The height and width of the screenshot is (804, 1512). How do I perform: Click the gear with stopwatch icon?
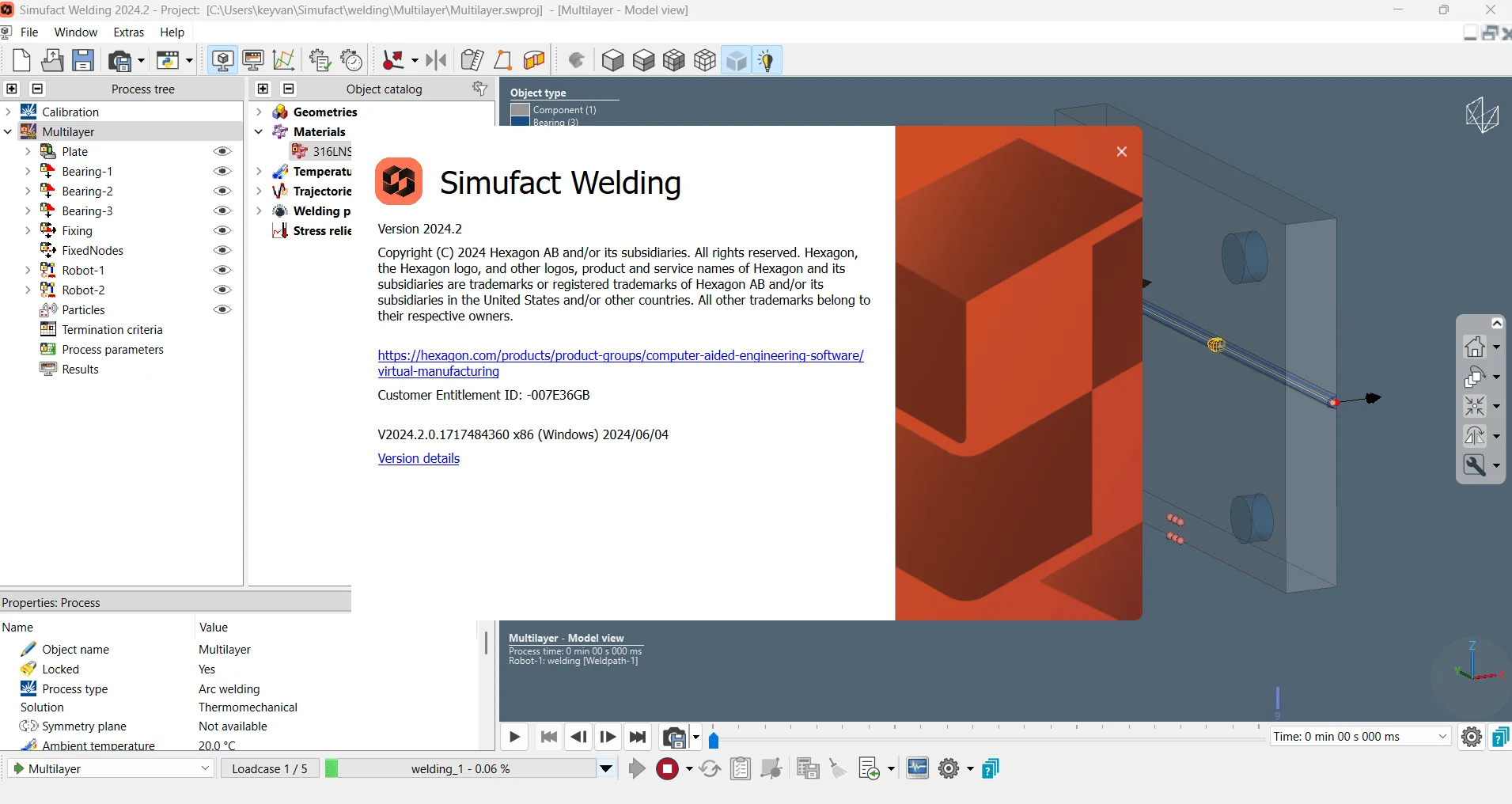pos(351,60)
